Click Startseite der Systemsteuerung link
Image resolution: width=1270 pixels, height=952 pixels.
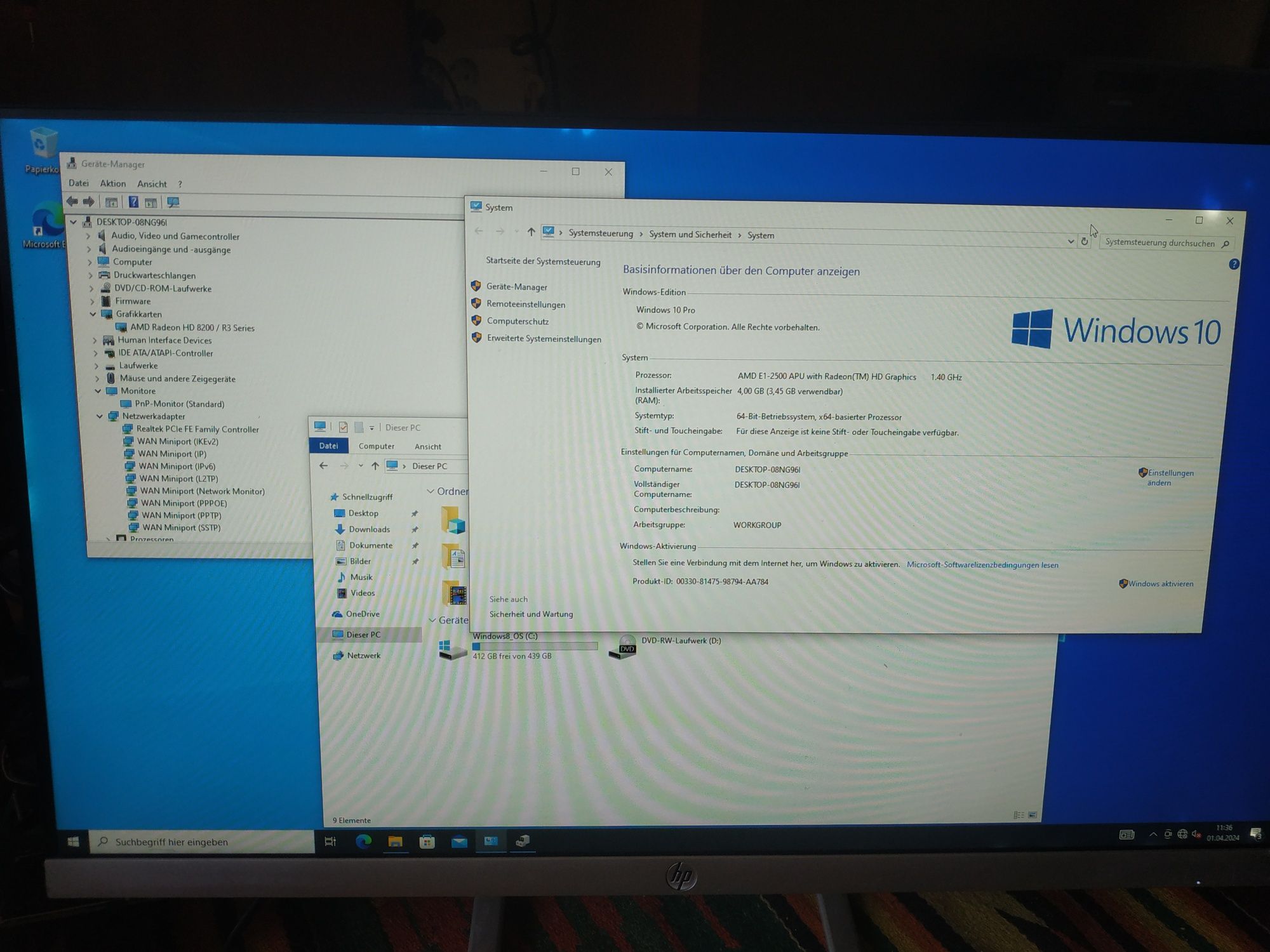click(x=543, y=261)
